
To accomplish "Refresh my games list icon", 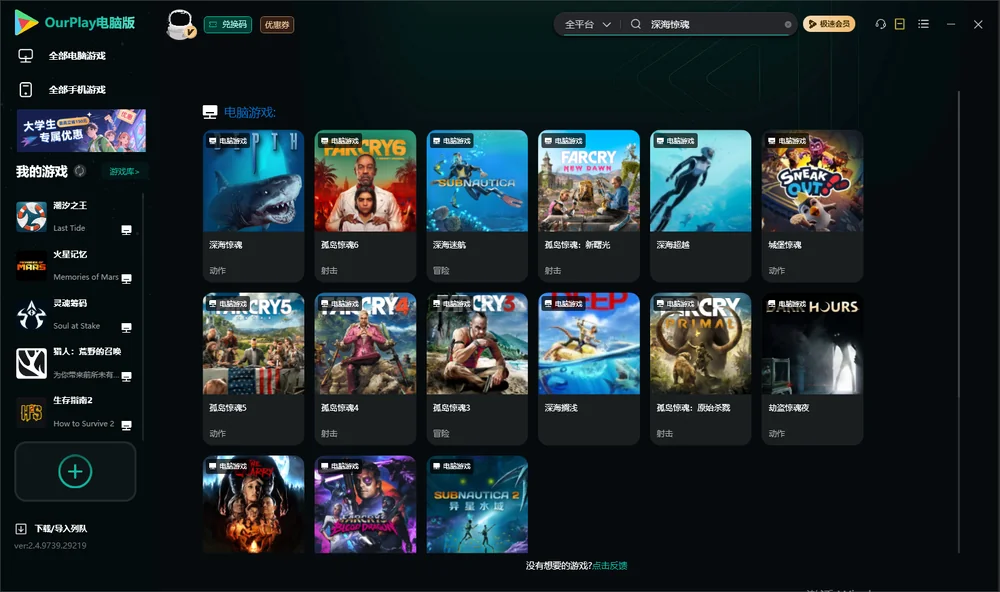I will tap(80, 171).
